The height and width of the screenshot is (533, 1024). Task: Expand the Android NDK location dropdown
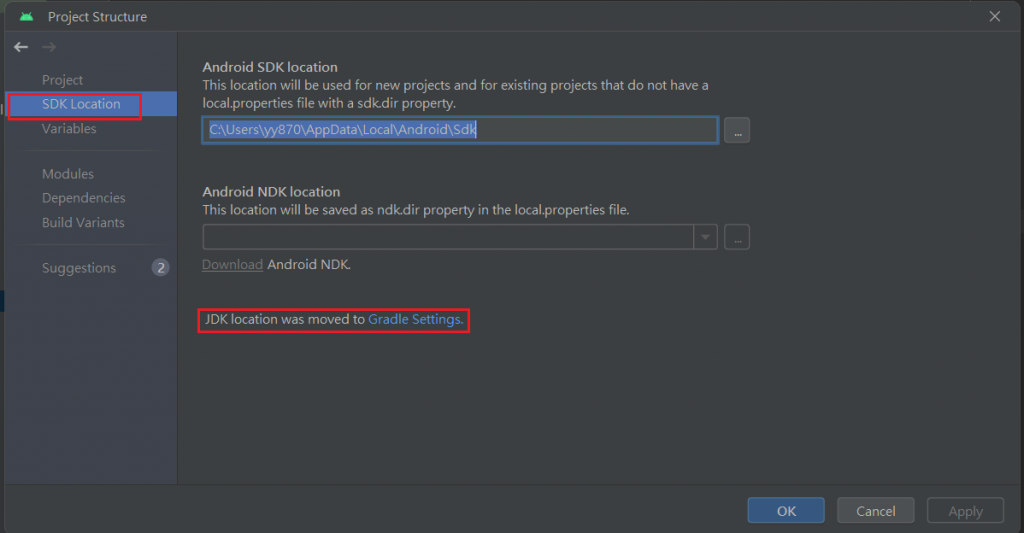[705, 237]
